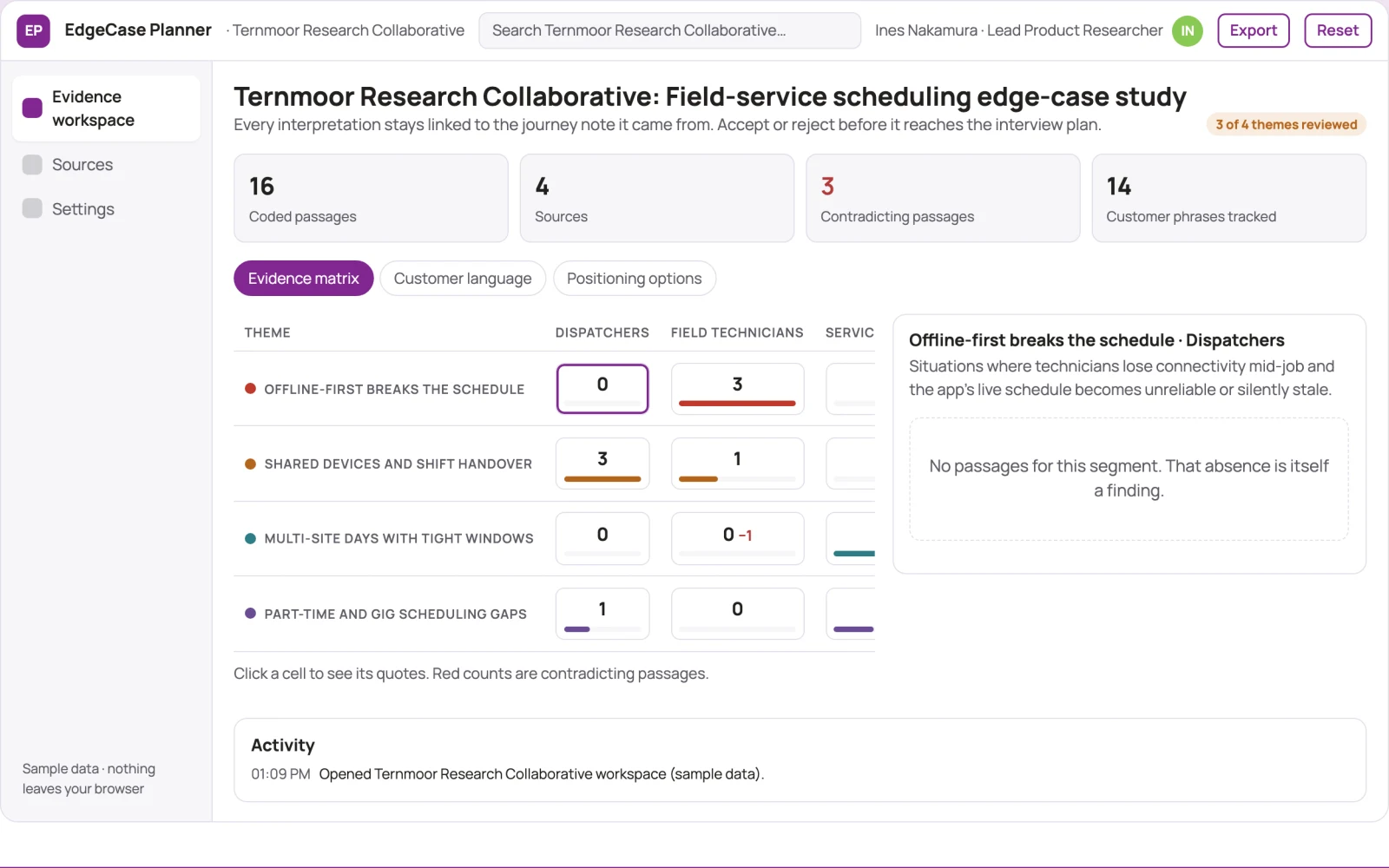
Task: Click 'PART-TIME AND GIG SCHEDULING GAPS' row label
Action: click(x=396, y=614)
